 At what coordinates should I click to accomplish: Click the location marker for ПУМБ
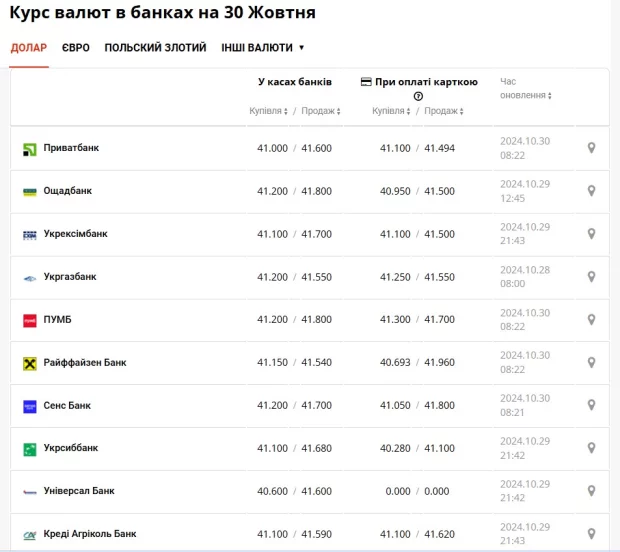pyautogui.click(x=591, y=320)
